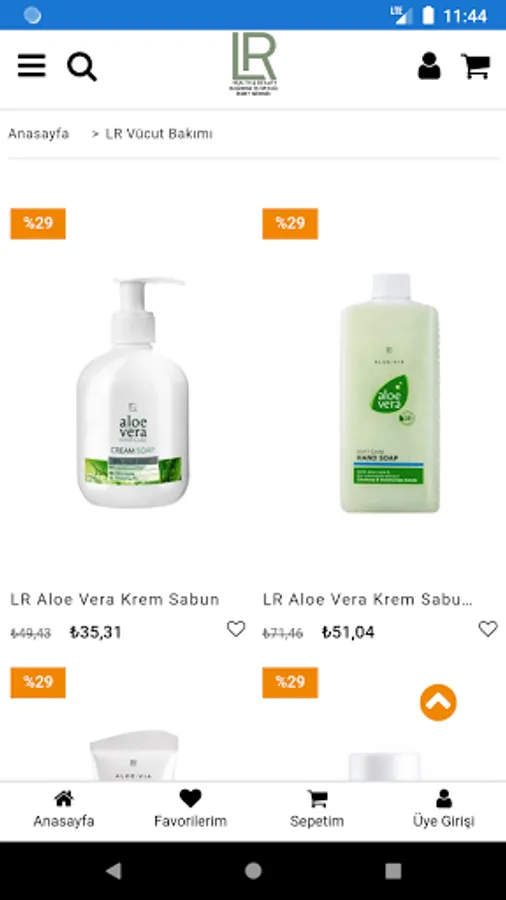Screen dimensions: 506x900
Task: Open the hamburger menu
Action: 32,66
